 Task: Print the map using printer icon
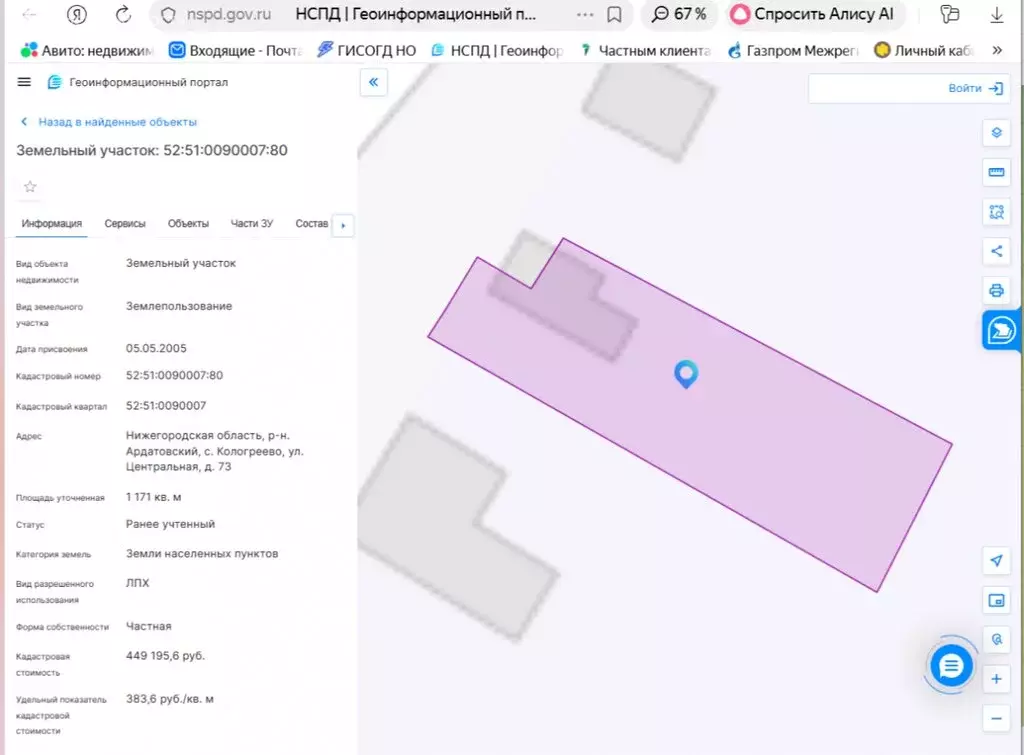[995, 291]
